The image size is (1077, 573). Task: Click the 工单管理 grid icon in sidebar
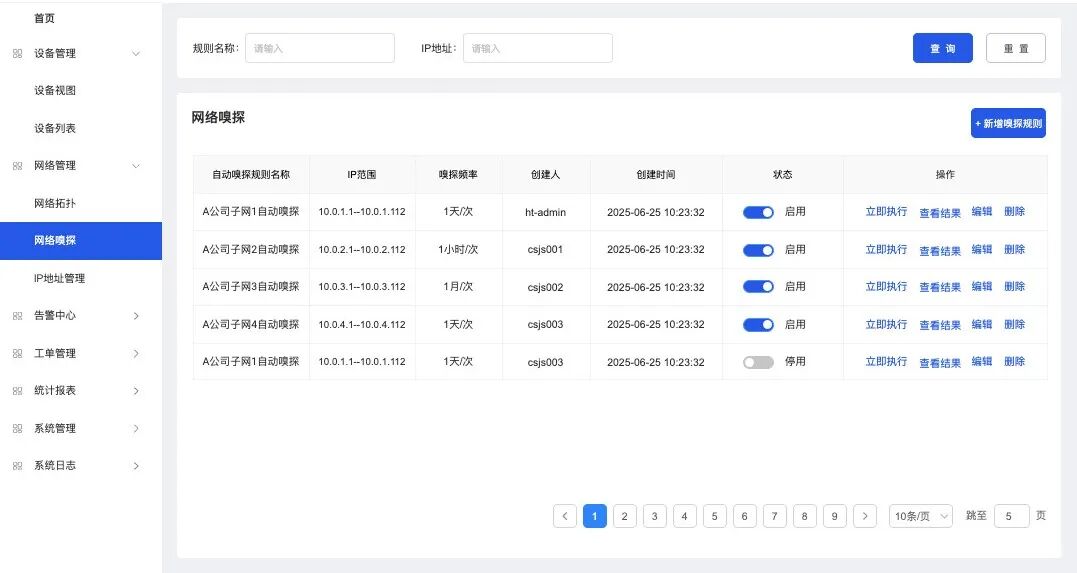click(x=17, y=353)
